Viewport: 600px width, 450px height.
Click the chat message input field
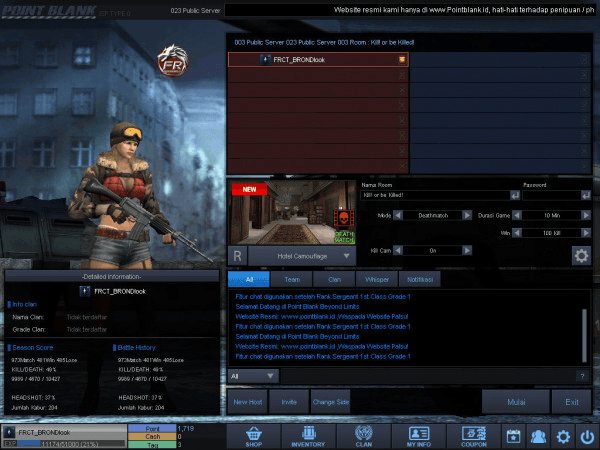(428, 376)
